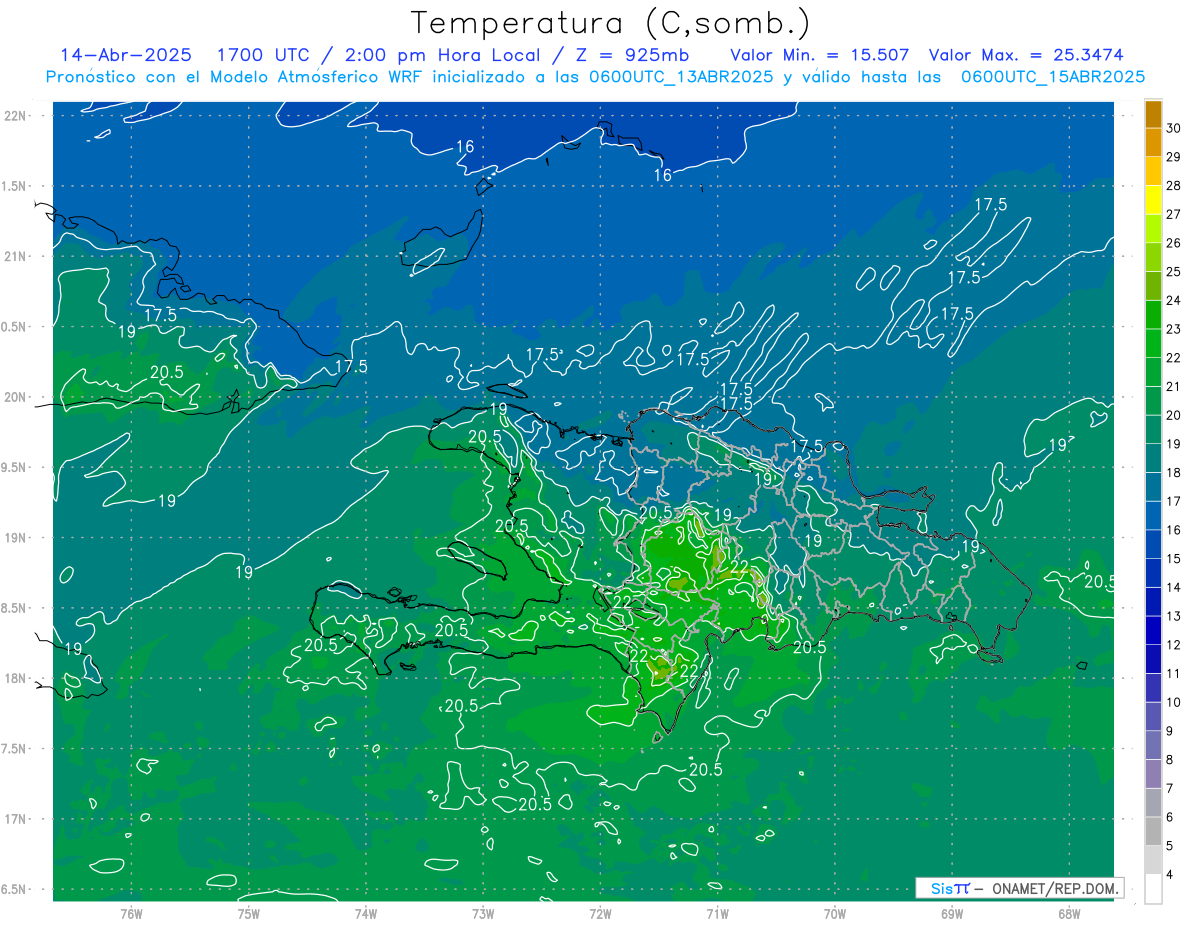Click latitude axis label "8.5N"
Image resolution: width=1200 pixels, height=927 pixels.
point(15,608)
